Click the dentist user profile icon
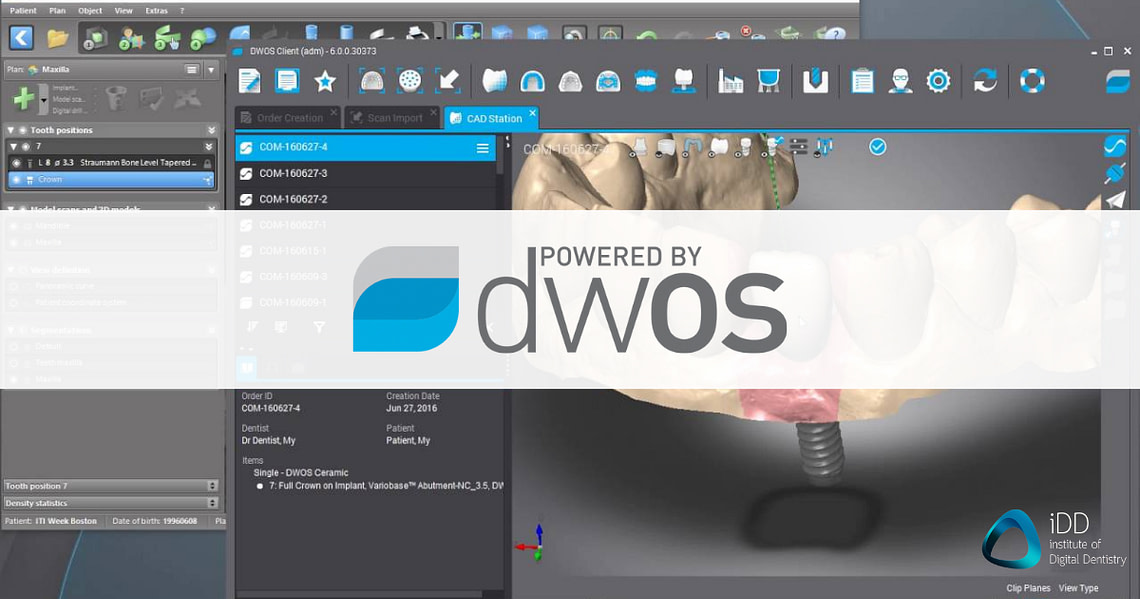The height and width of the screenshot is (599, 1140). click(x=900, y=81)
